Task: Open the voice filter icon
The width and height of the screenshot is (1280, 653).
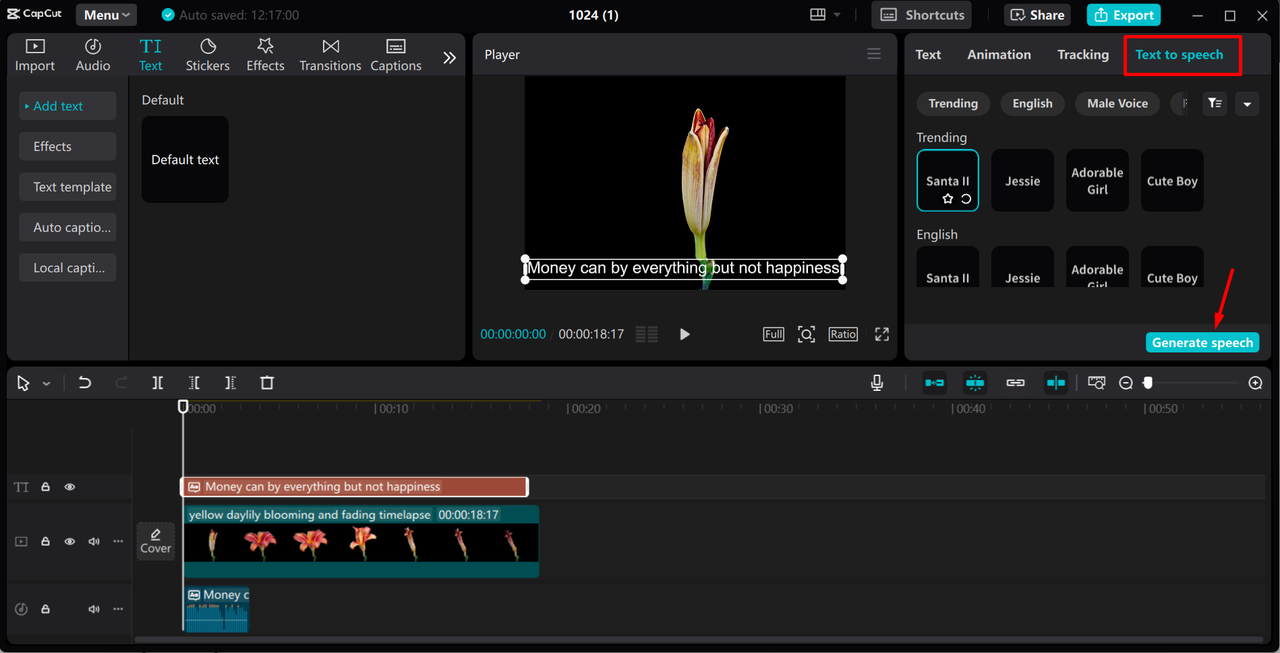Action: coord(1214,103)
